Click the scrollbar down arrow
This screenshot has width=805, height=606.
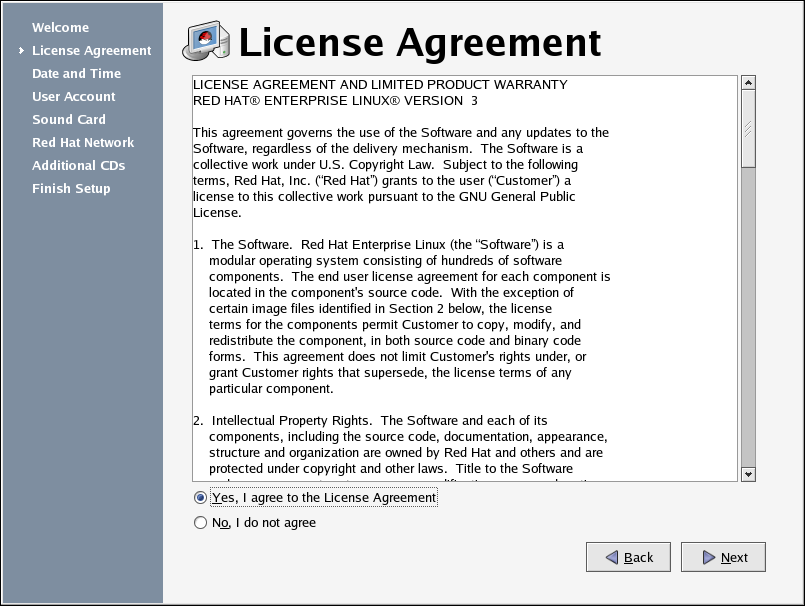tap(747, 473)
